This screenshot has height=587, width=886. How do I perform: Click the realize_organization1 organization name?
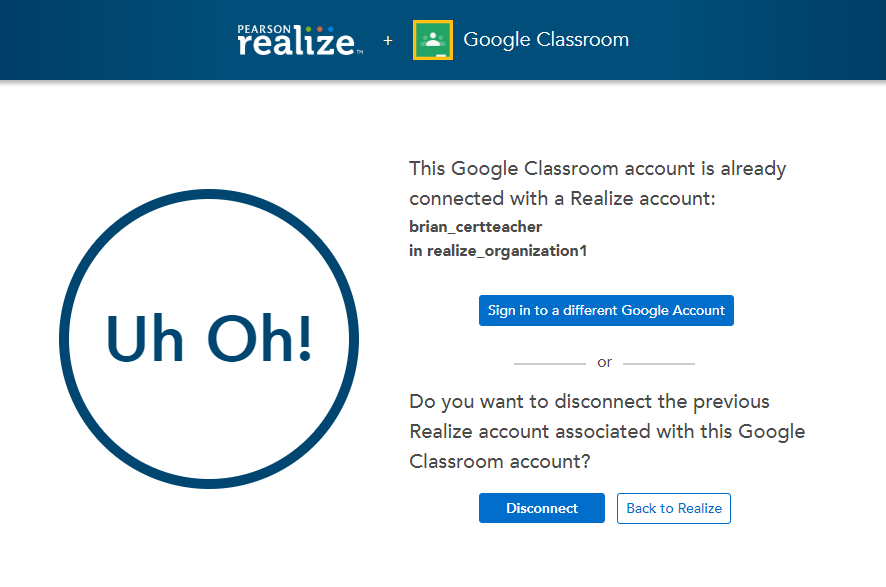pos(506,251)
